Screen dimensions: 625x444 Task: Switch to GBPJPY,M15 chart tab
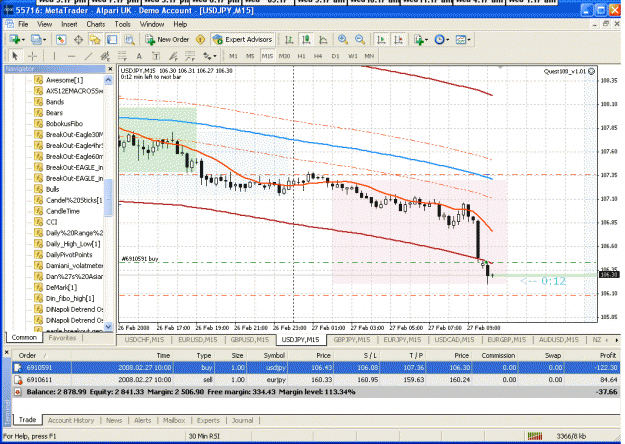tap(352, 340)
